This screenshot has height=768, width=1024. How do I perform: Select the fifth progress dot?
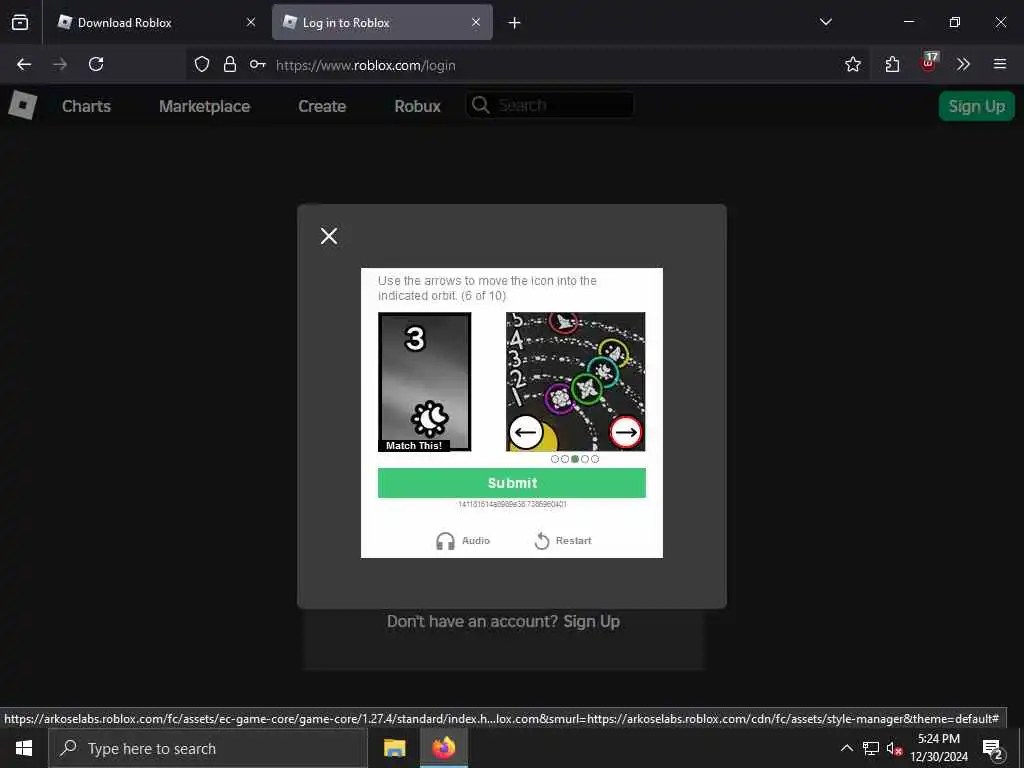coord(595,459)
